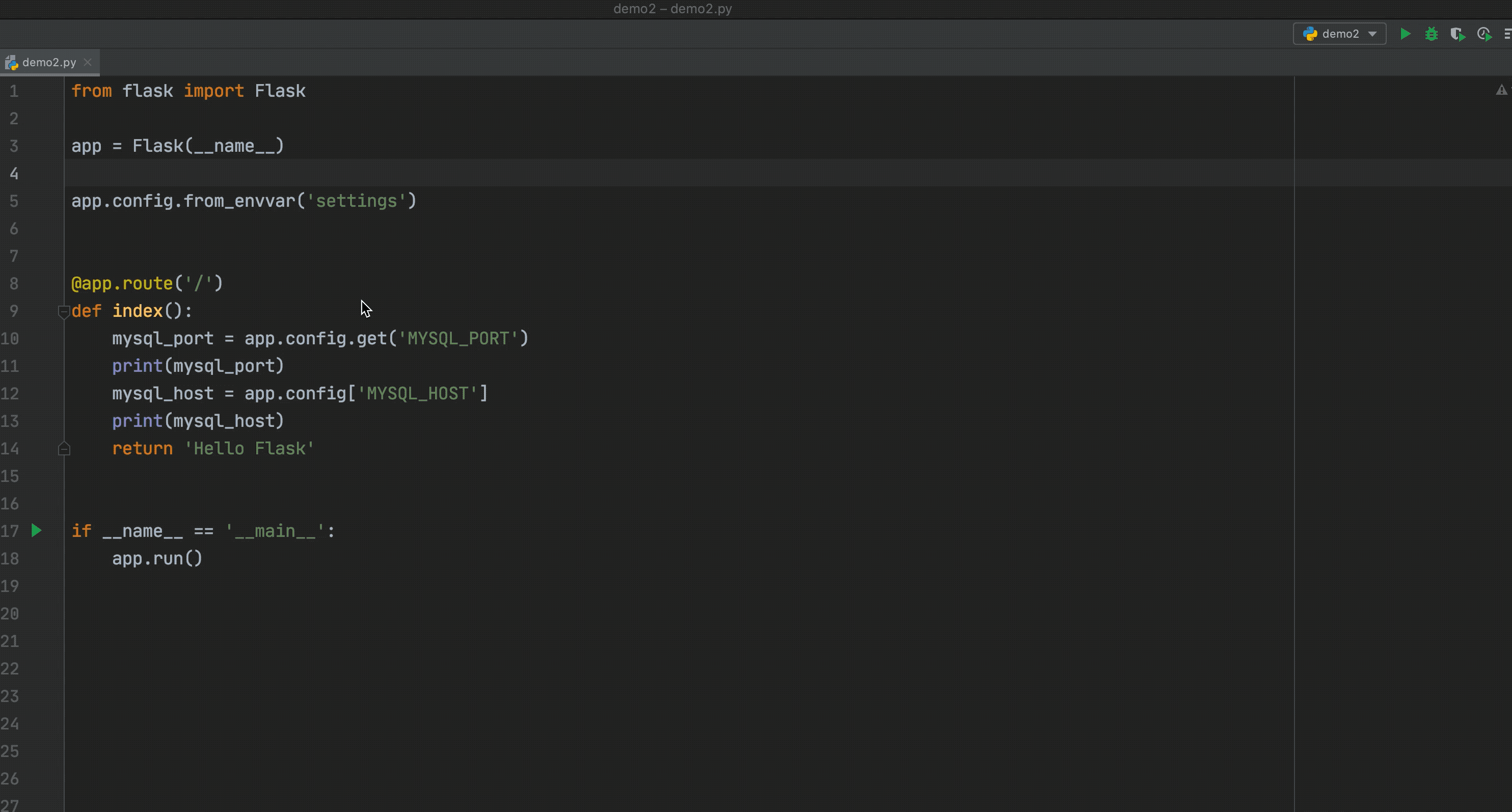Place cursor on 'from' keyword in line 1
1512x812 pixels.
pos(92,91)
